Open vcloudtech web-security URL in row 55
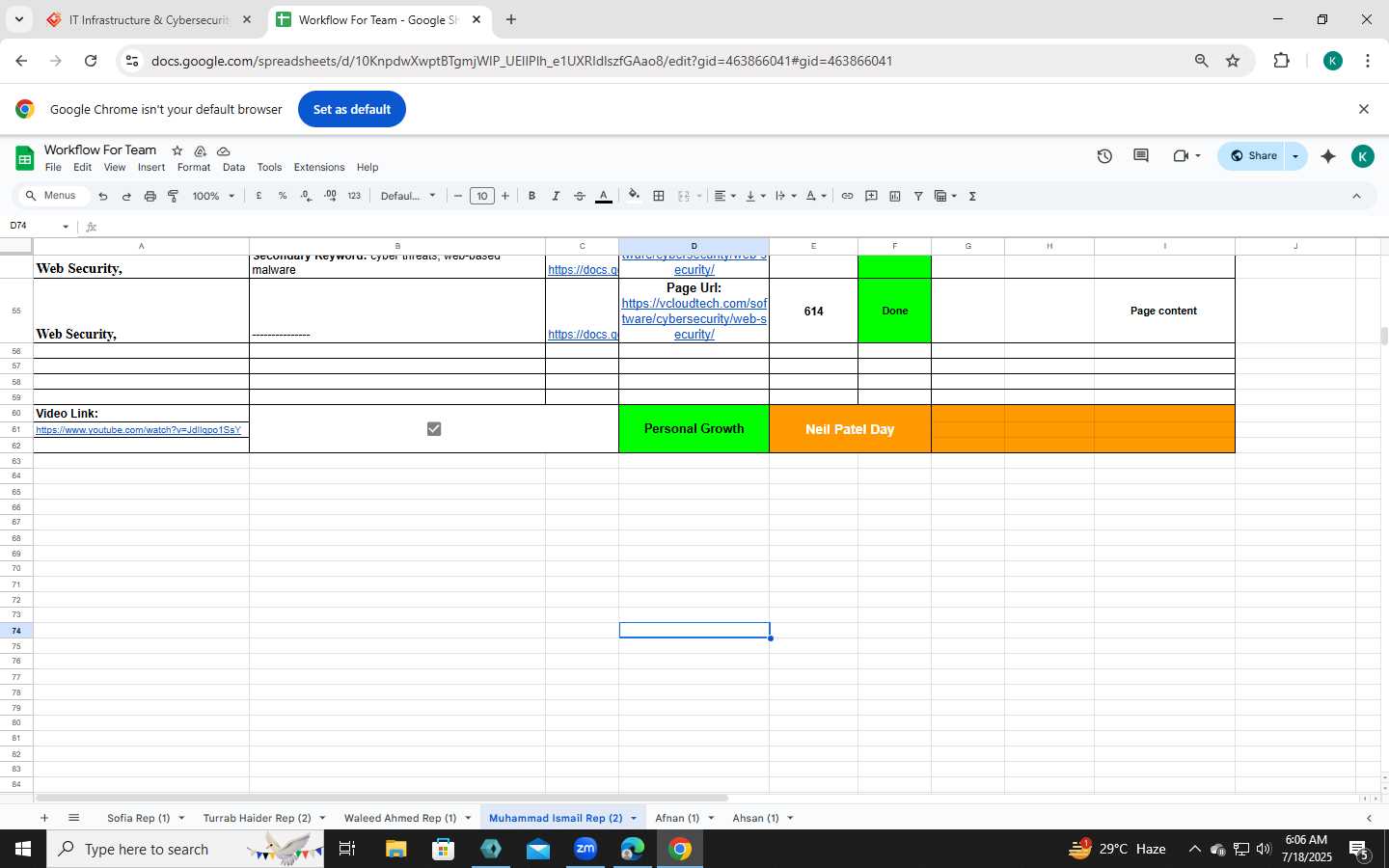Screen dimensions: 1389x868 click(694, 318)
